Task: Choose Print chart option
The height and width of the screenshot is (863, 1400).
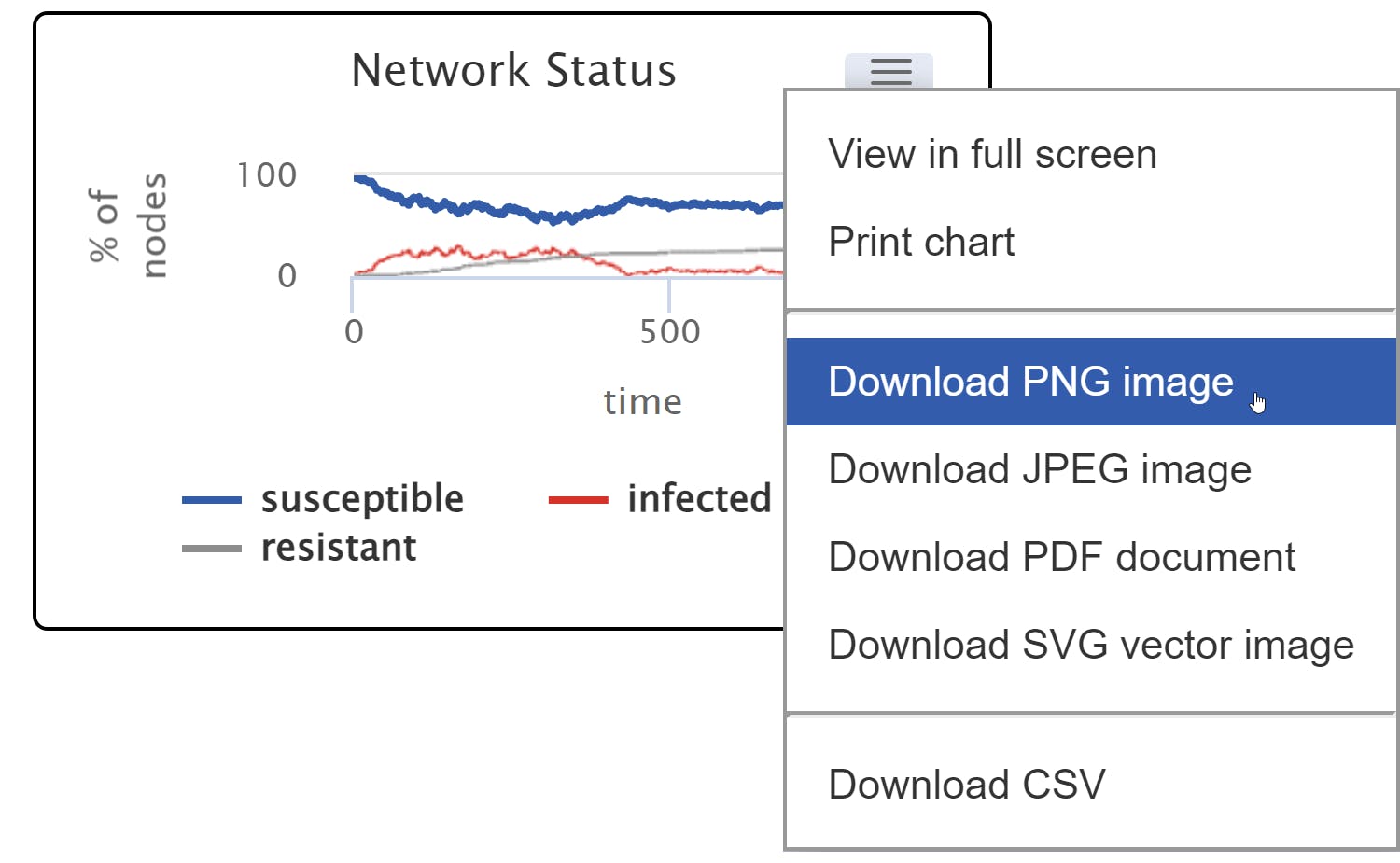Action: pyautogui.click(x=921, y=242)
